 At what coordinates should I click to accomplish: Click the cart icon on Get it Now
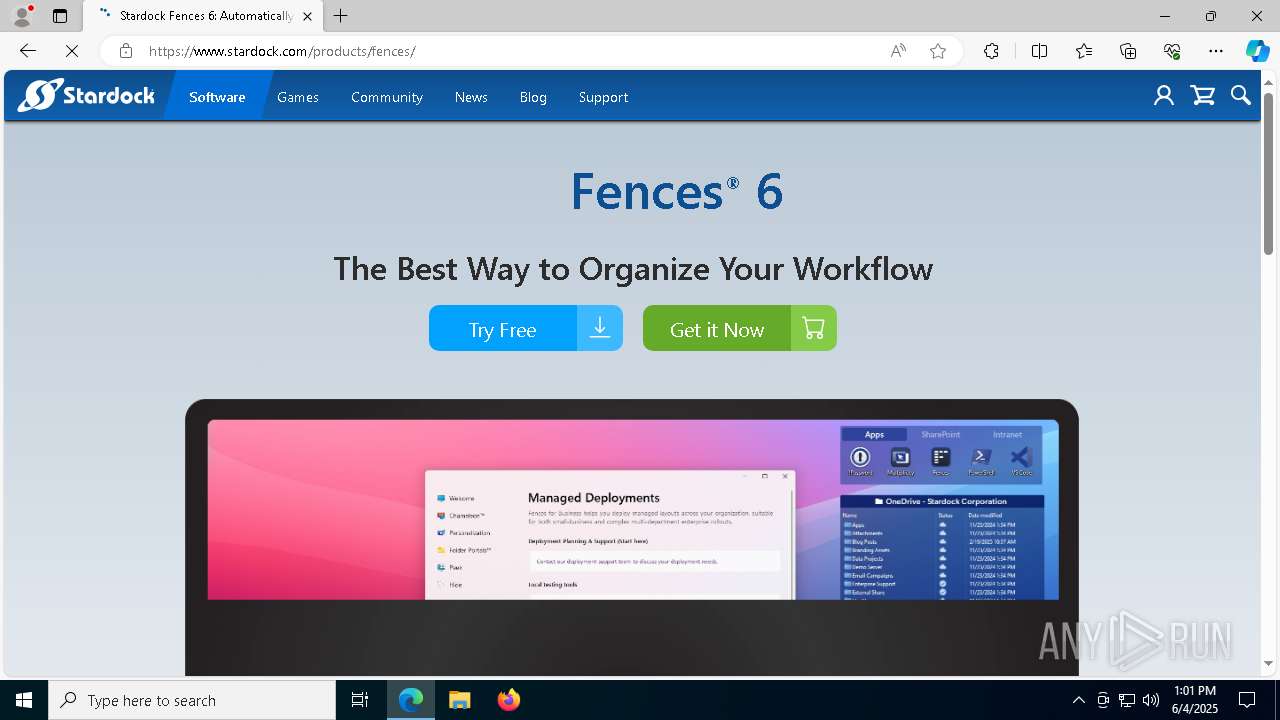pyautogui.click(x=814, y=328)
